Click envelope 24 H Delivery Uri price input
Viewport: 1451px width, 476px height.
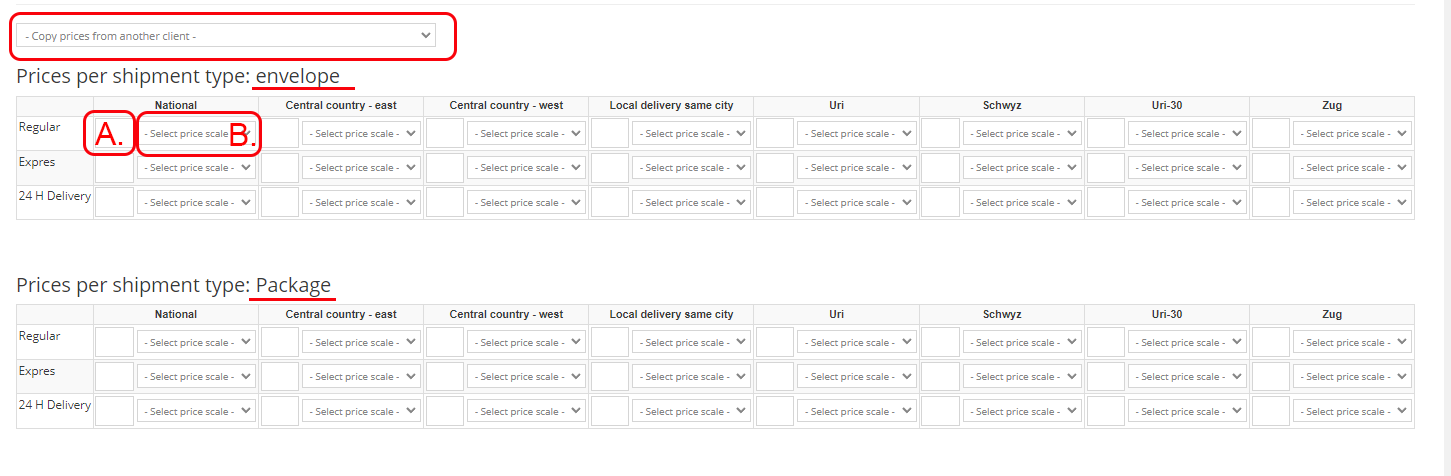775,202
